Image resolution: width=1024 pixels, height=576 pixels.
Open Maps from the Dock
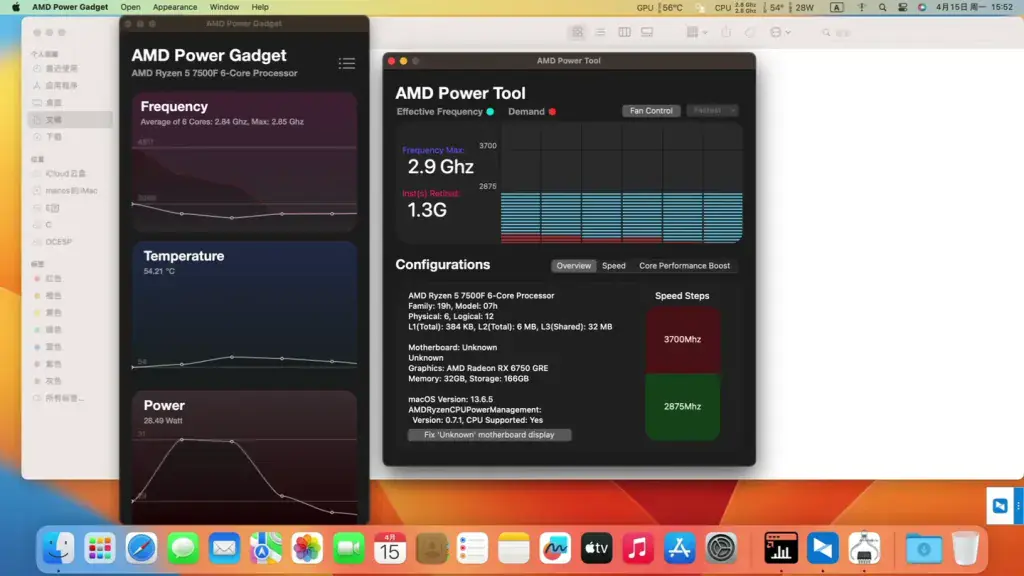click(266, 548)
